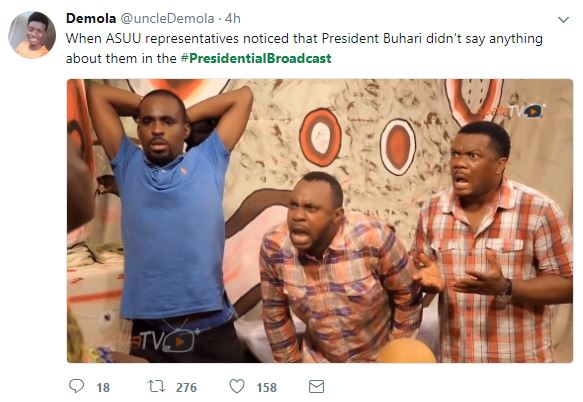Click the 158 likes count
Image resolution: width=583 pixels, height=402 pixels.
pyautogui.click(x=267, y=387)
